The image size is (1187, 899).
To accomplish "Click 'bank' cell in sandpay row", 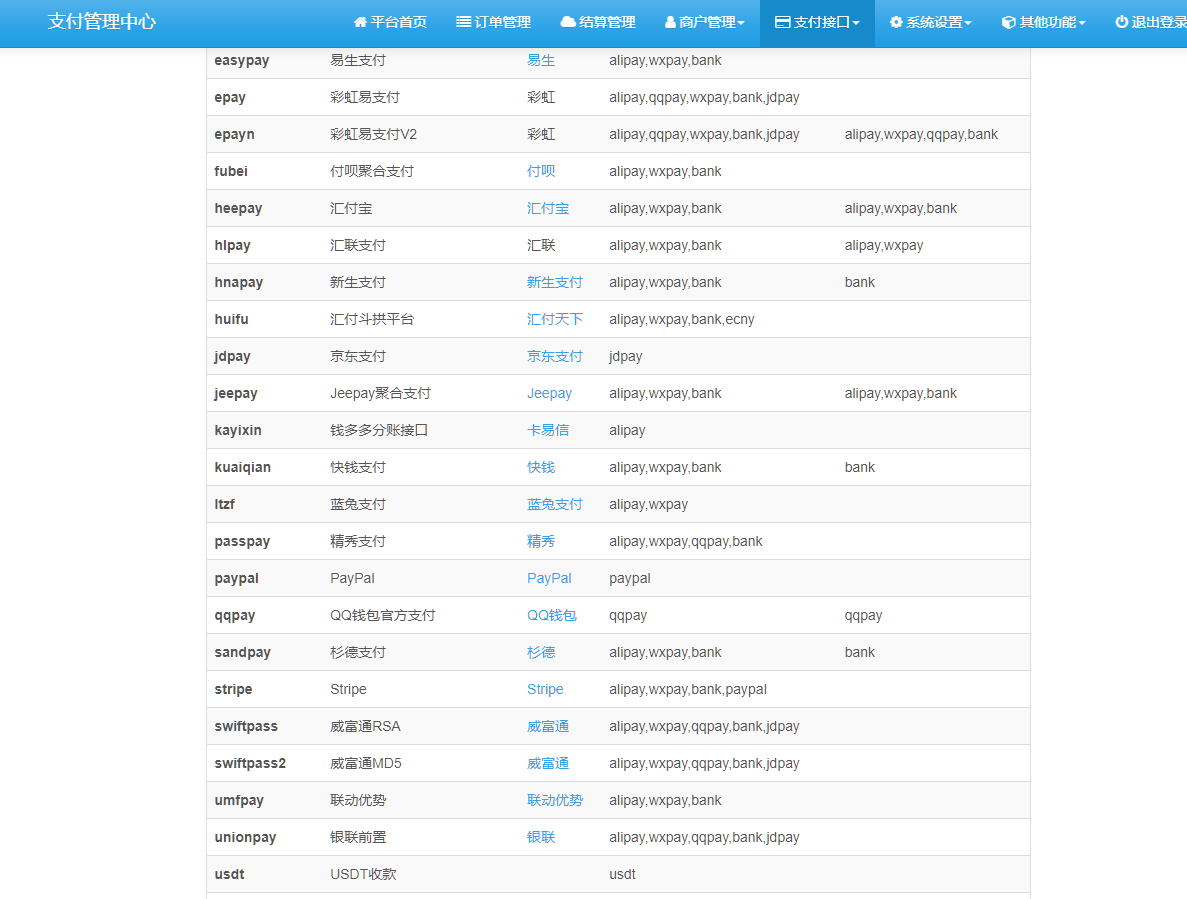I will point(860,652).
